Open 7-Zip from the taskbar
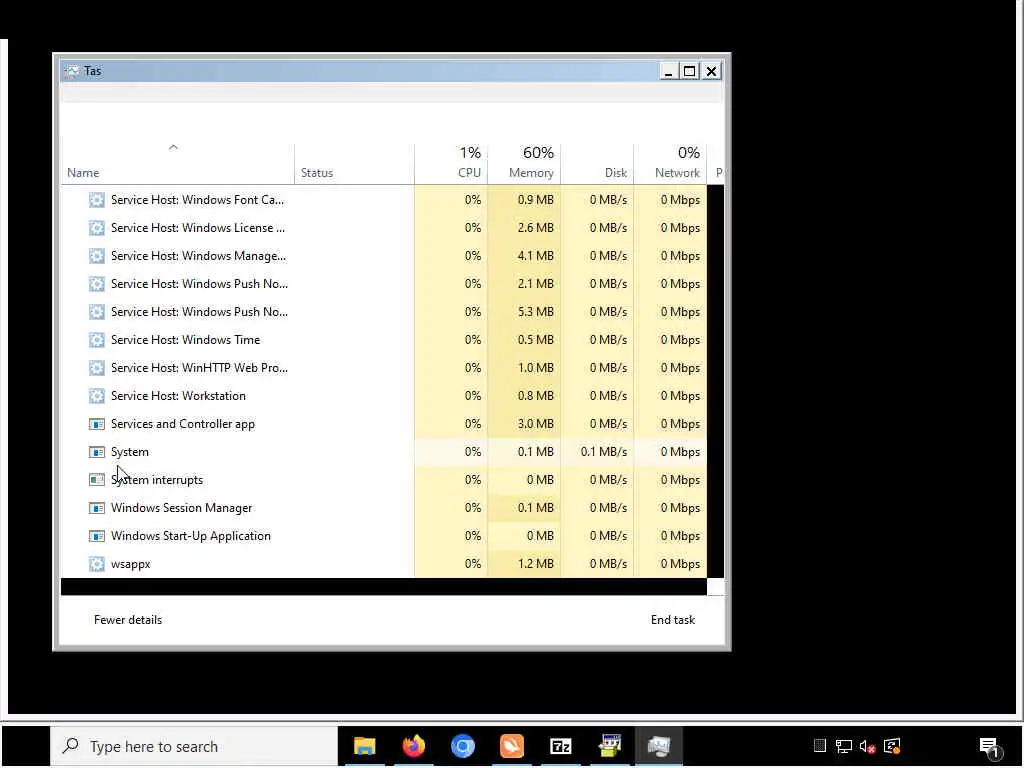 [560, 746]
